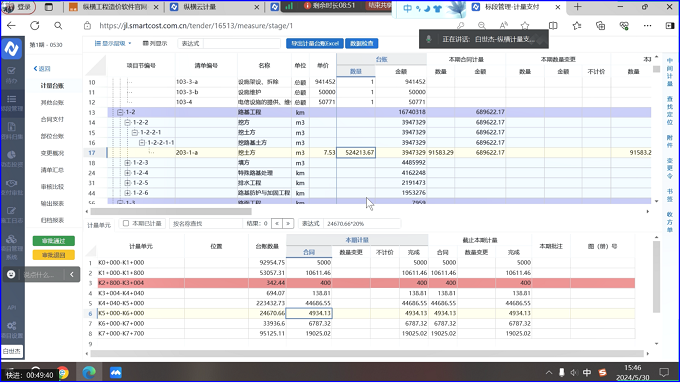Click the split screen icon in browser toolbar
Viewport: 680px width, 383px height.
tap(553, 26)
